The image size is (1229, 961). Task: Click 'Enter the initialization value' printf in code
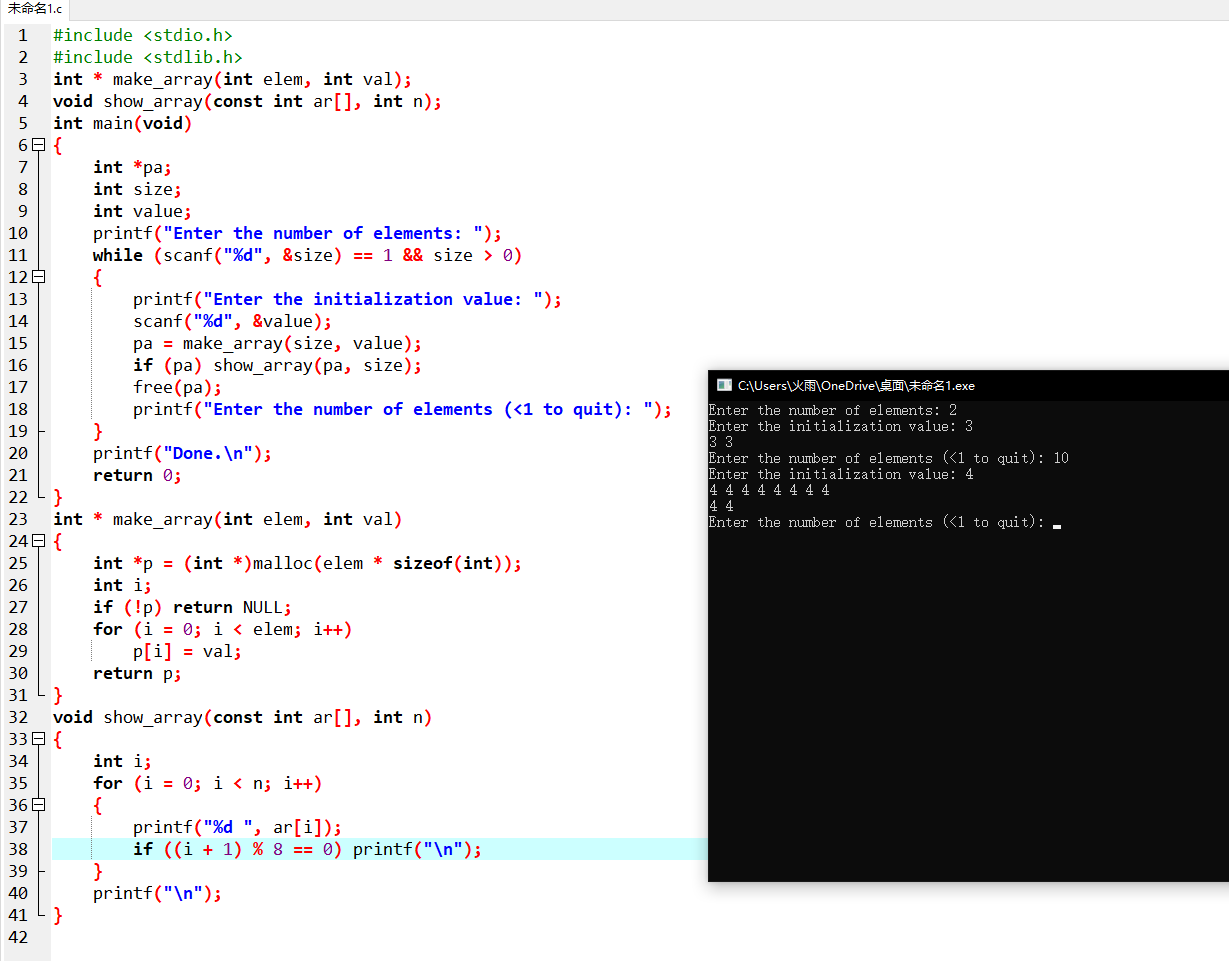pyautogui.click(x=348, y=299)
